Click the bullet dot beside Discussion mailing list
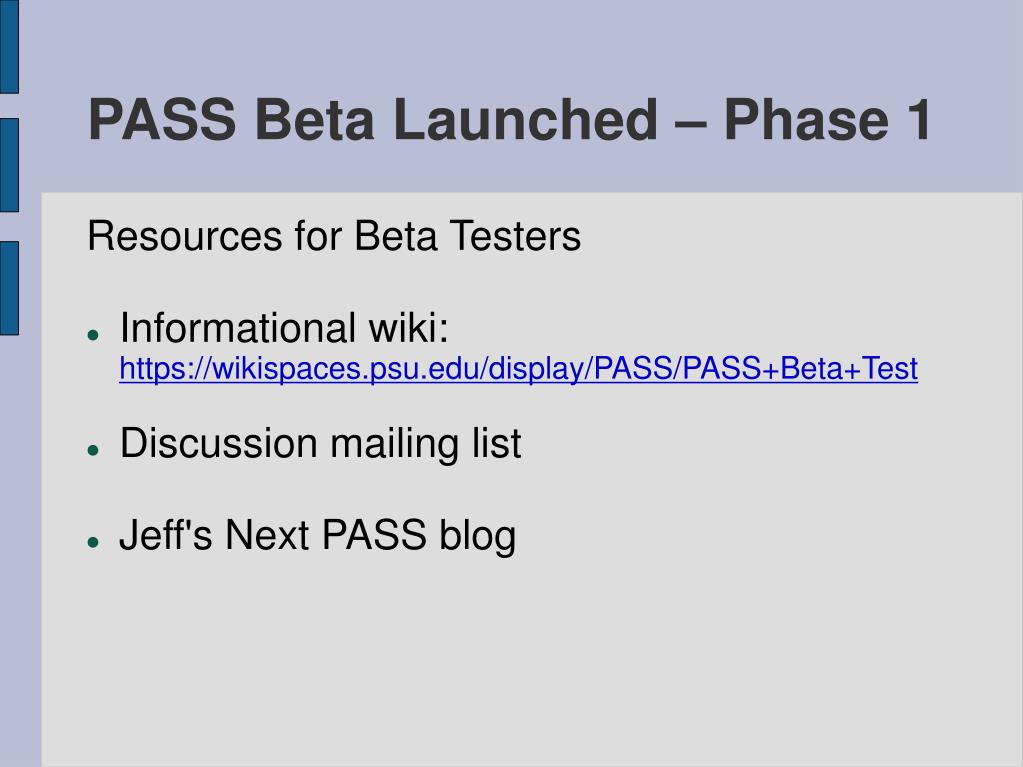Image resolution: width=1023 pixels, height=767 pixels. tap(93, 450)
